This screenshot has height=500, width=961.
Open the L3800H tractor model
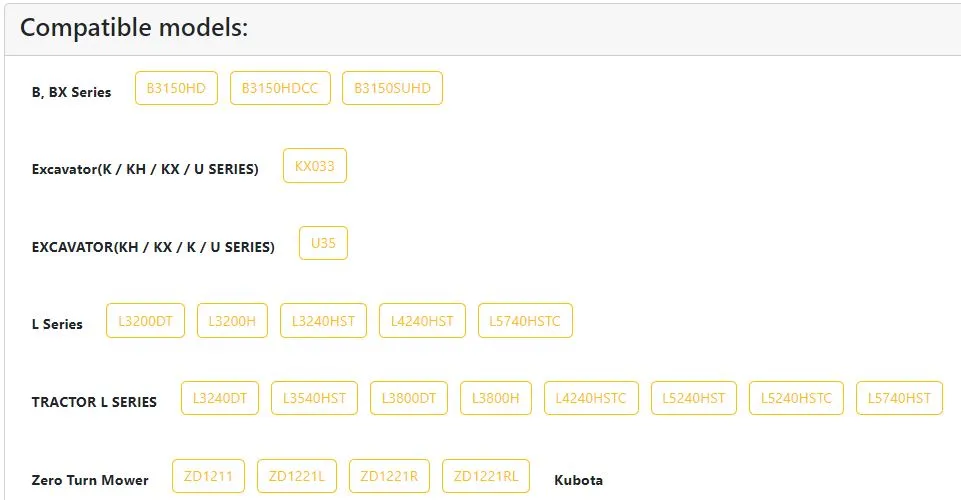click(496, 398)
